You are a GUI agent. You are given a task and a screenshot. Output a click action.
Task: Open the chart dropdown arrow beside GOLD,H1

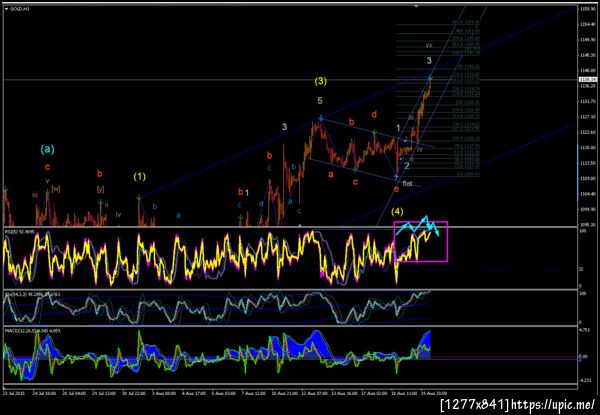[7, 8]
